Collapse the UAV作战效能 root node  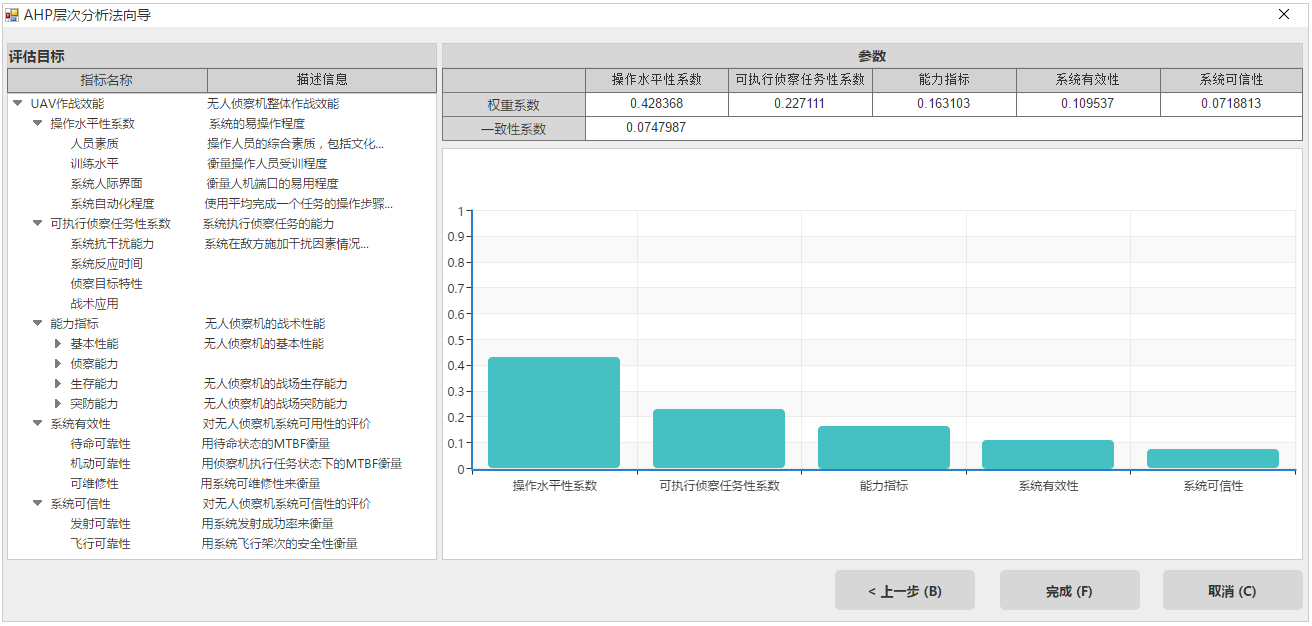18,103
